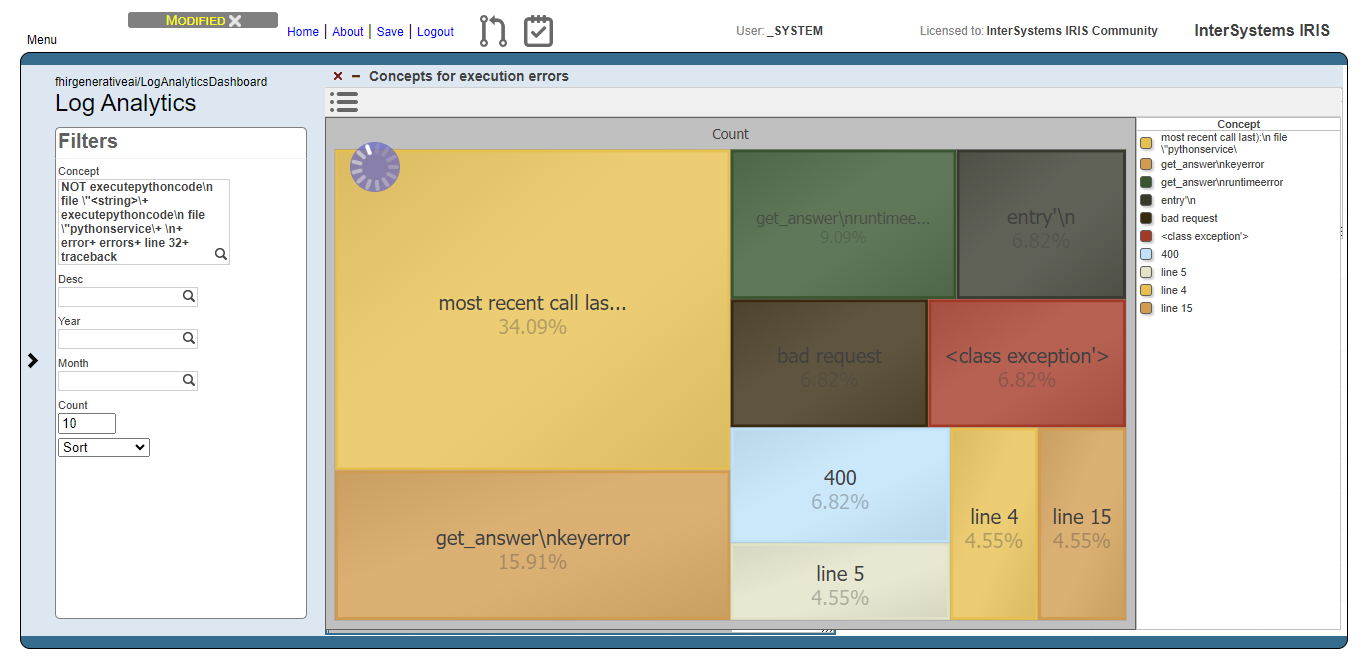This screenshot has width=1366, height=657.
Task: Dismiss the Modified indicator X icon
Action: tap(235, 21)
